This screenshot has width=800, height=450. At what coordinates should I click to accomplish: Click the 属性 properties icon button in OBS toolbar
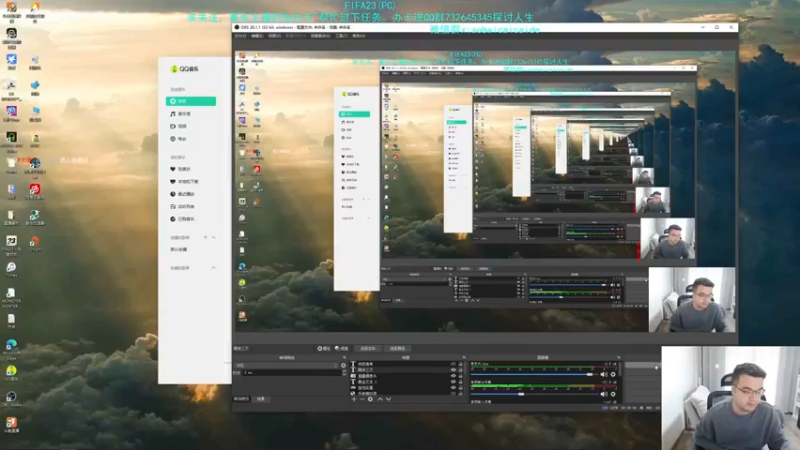point(324,348)
